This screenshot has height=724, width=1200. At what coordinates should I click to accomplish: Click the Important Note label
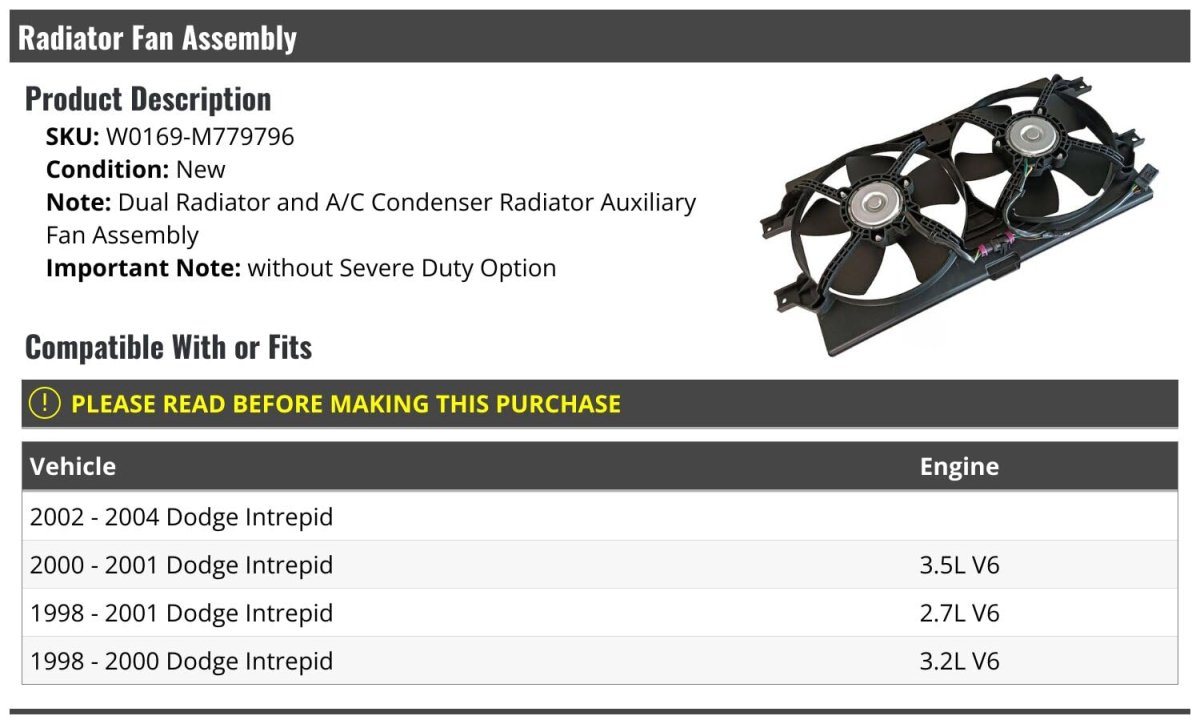[x=143, y=268]
